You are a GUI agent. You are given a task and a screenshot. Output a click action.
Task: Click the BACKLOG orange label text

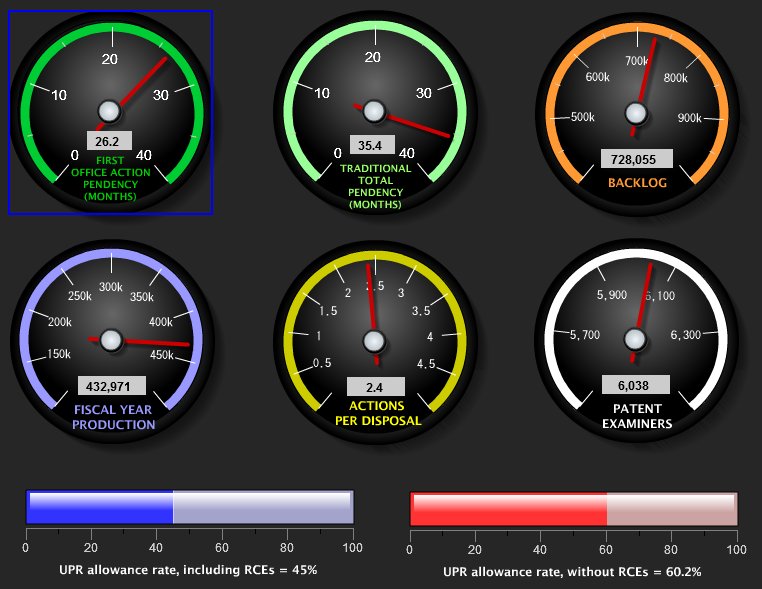tap(636, 183)
